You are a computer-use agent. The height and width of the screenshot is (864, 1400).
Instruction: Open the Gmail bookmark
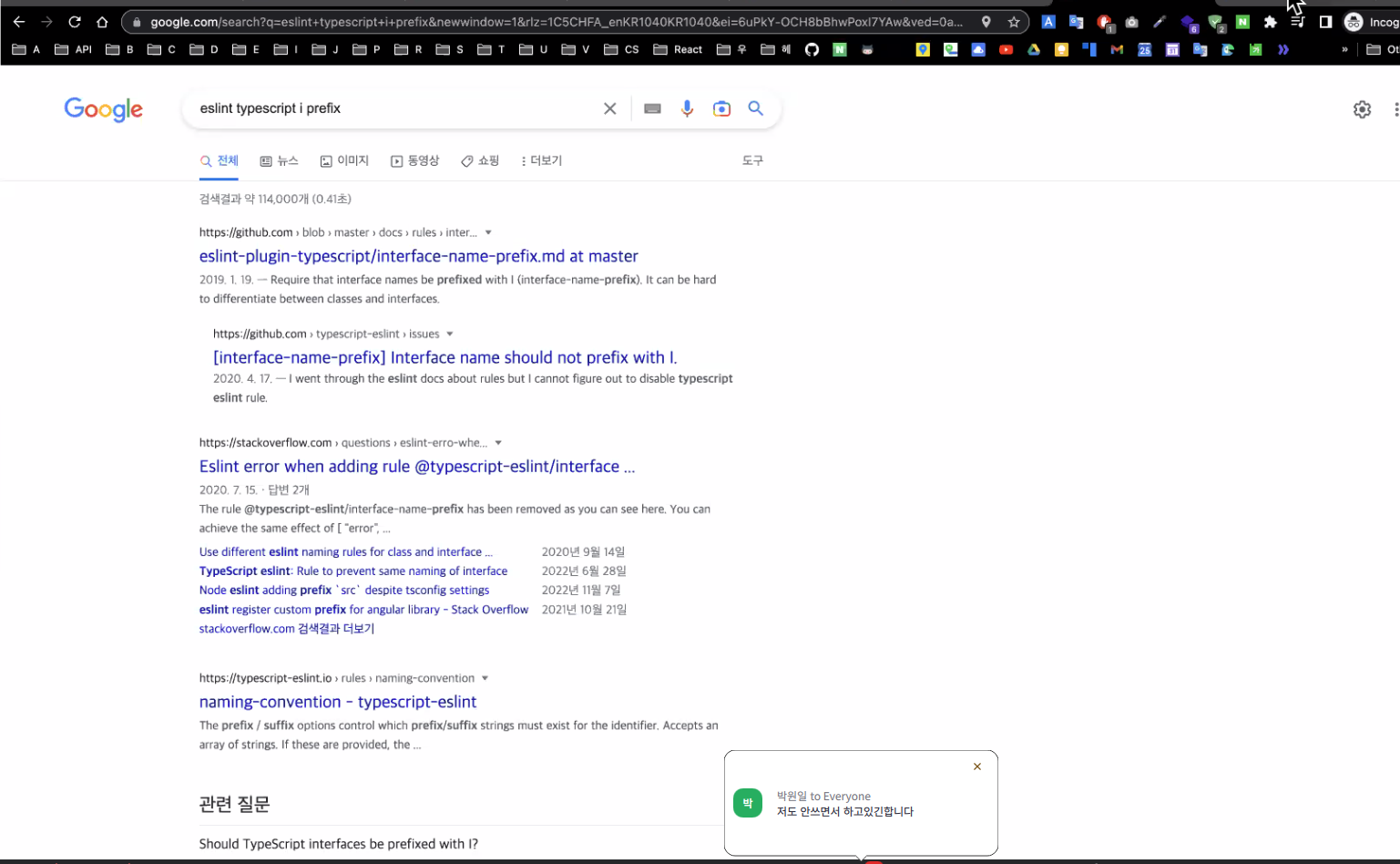tap(1117, 49)
